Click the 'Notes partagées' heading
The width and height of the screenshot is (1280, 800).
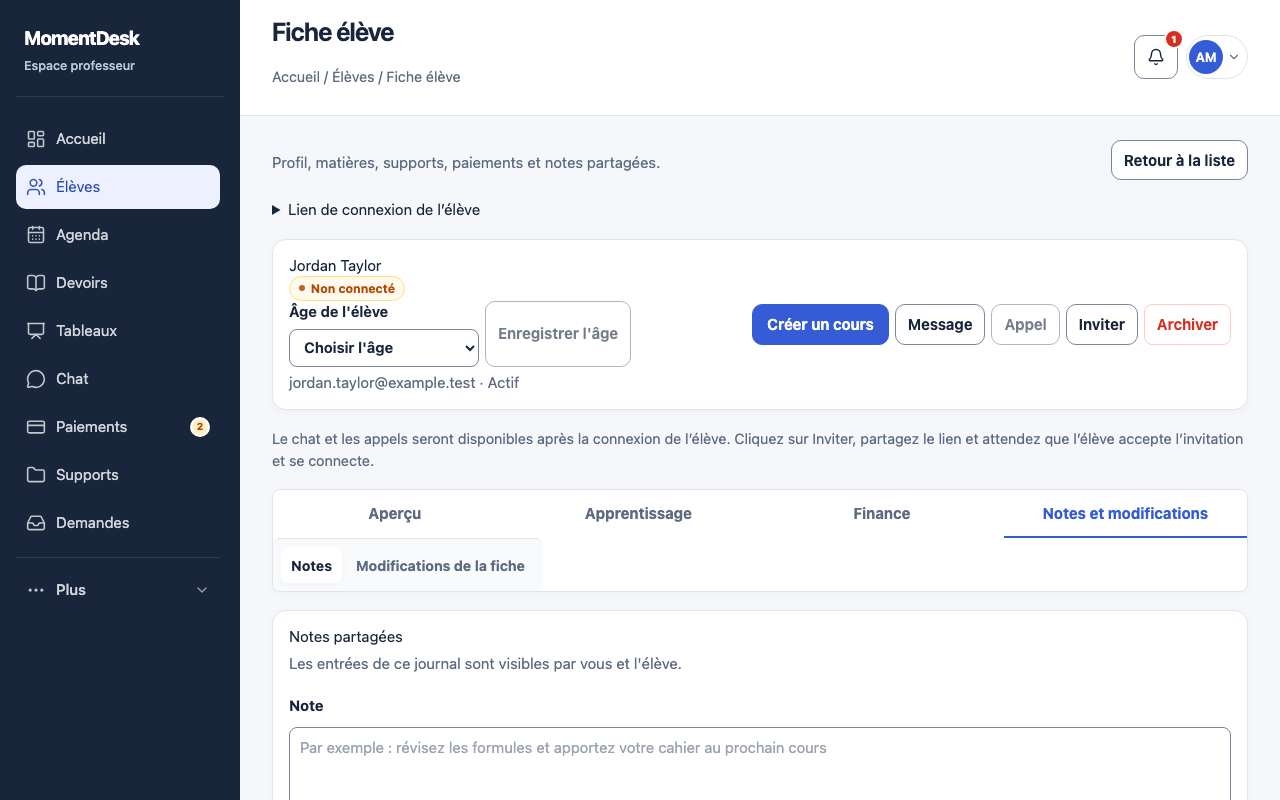point(346,637)
